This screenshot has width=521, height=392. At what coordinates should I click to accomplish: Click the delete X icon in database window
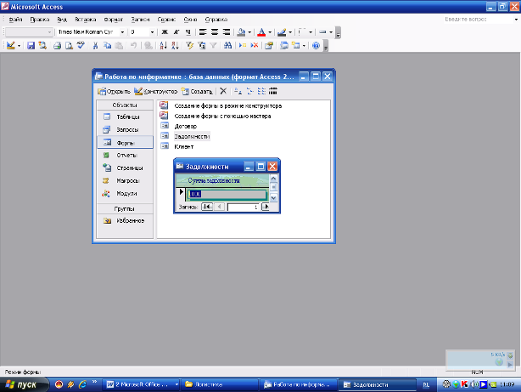click(x=223, y=91)
